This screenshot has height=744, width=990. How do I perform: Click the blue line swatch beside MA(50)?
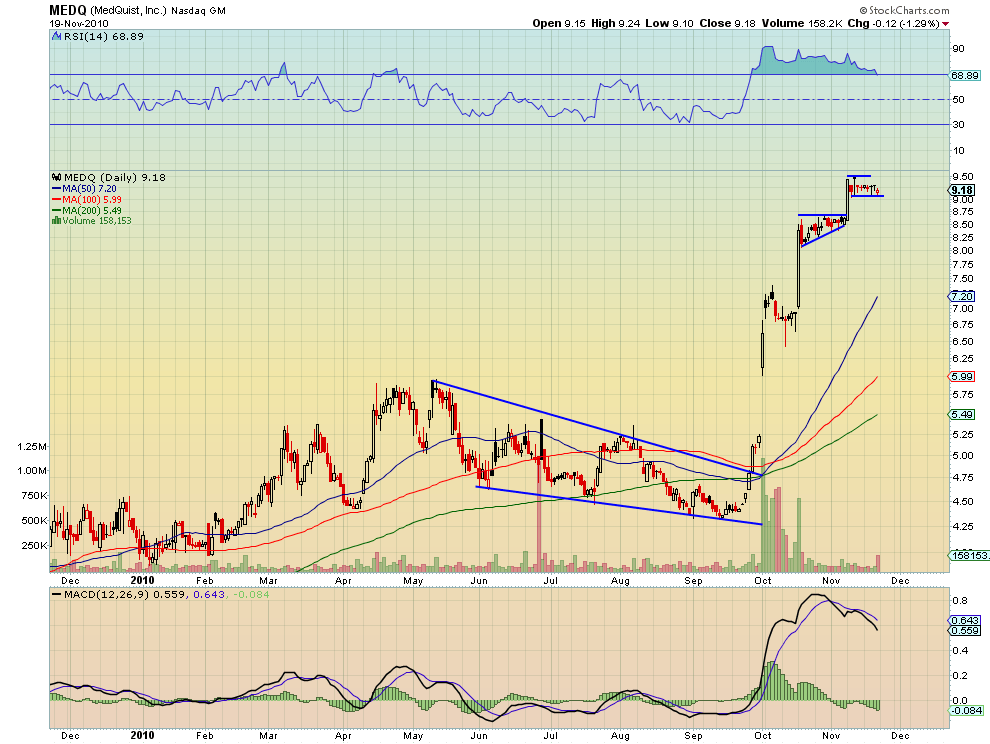[x=56, y=189]
